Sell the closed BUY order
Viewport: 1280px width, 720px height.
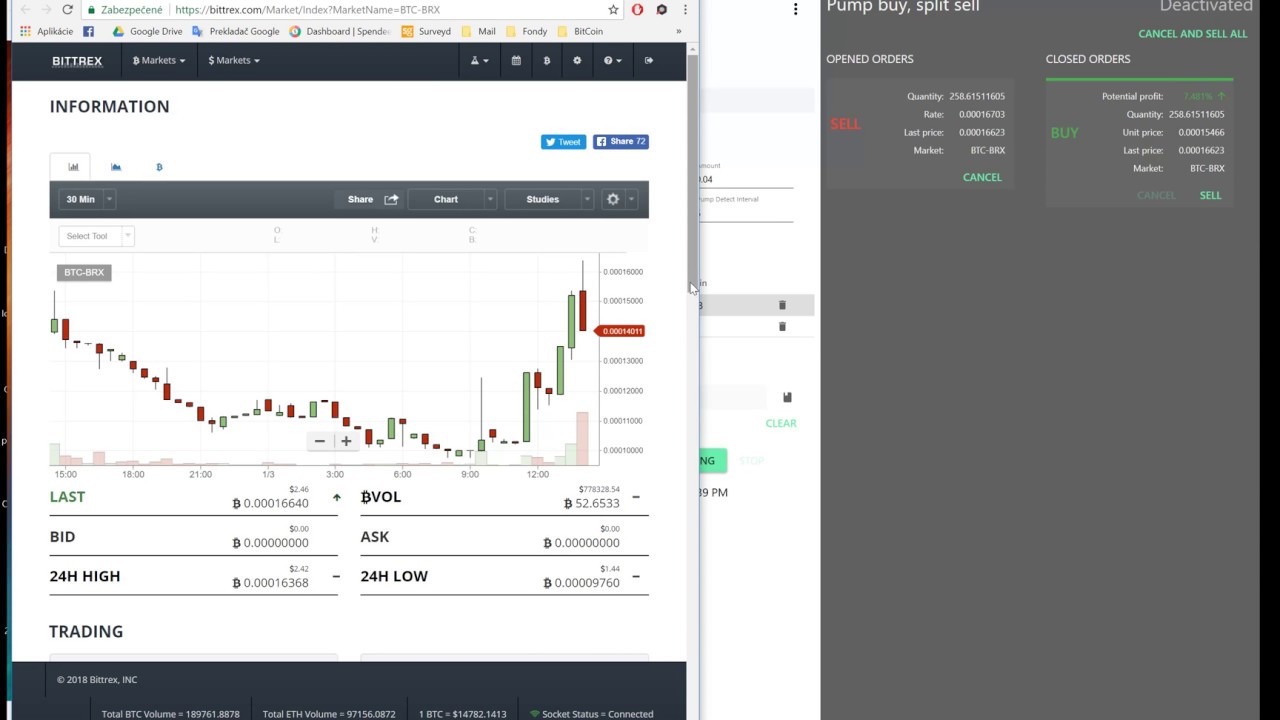[x=1210, y=195]
